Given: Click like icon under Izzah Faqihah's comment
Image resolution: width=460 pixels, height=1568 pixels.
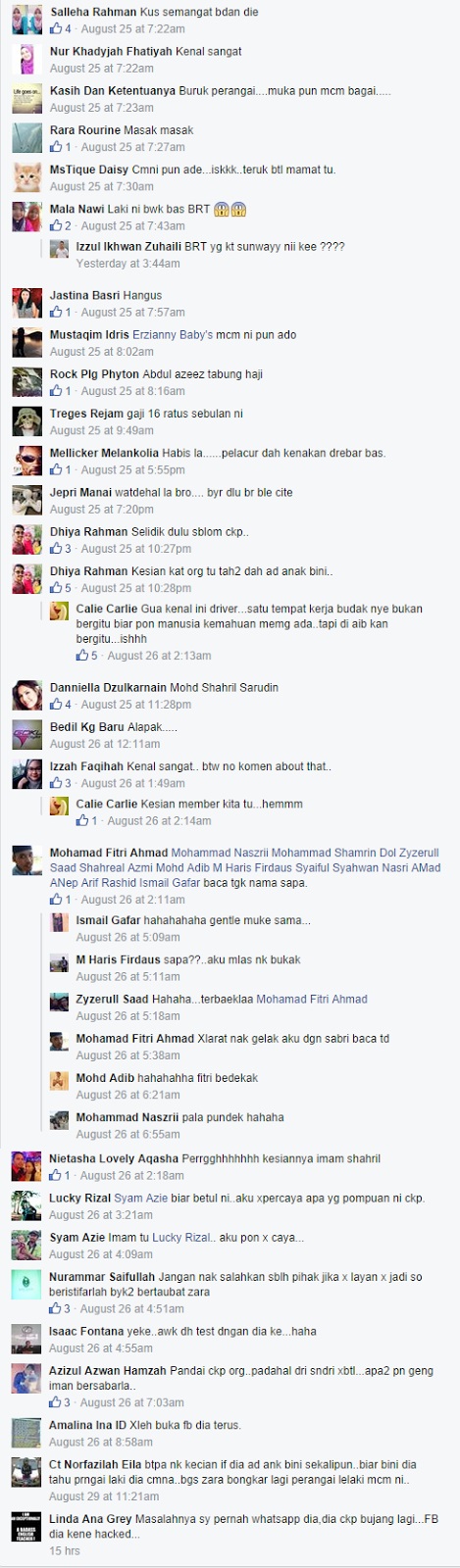Looking at the screenshot, I should click(56, 783).
